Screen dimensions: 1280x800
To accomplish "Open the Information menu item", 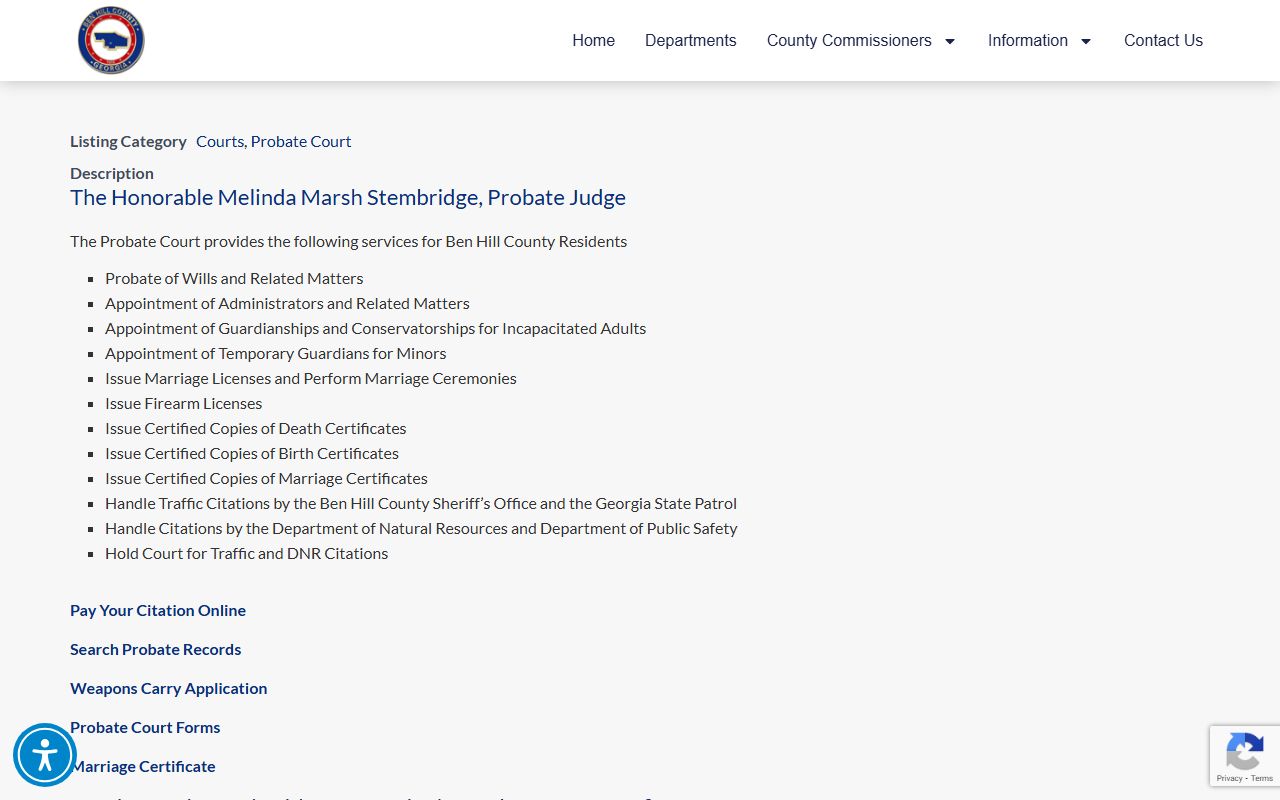I will coord(1028,40).
